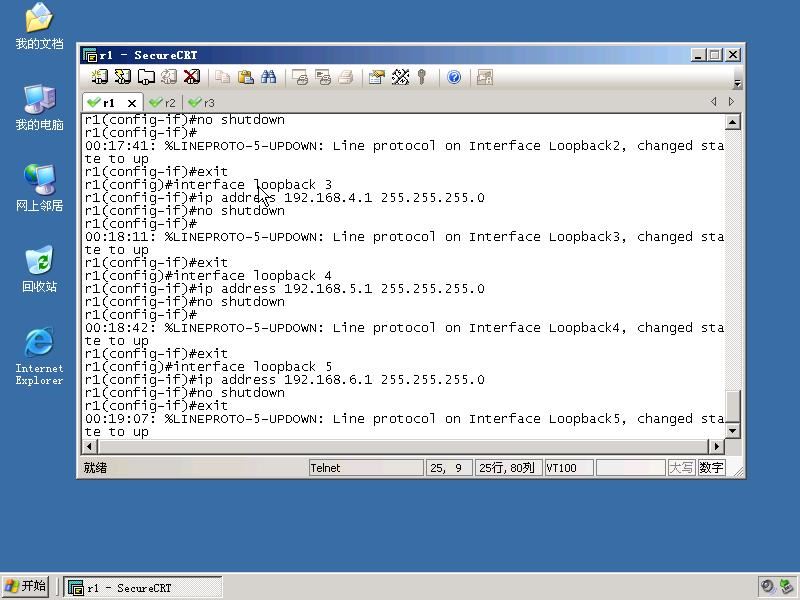Click the network system tray icon
This screenshot has width=800, height=600.
point(787,587)
